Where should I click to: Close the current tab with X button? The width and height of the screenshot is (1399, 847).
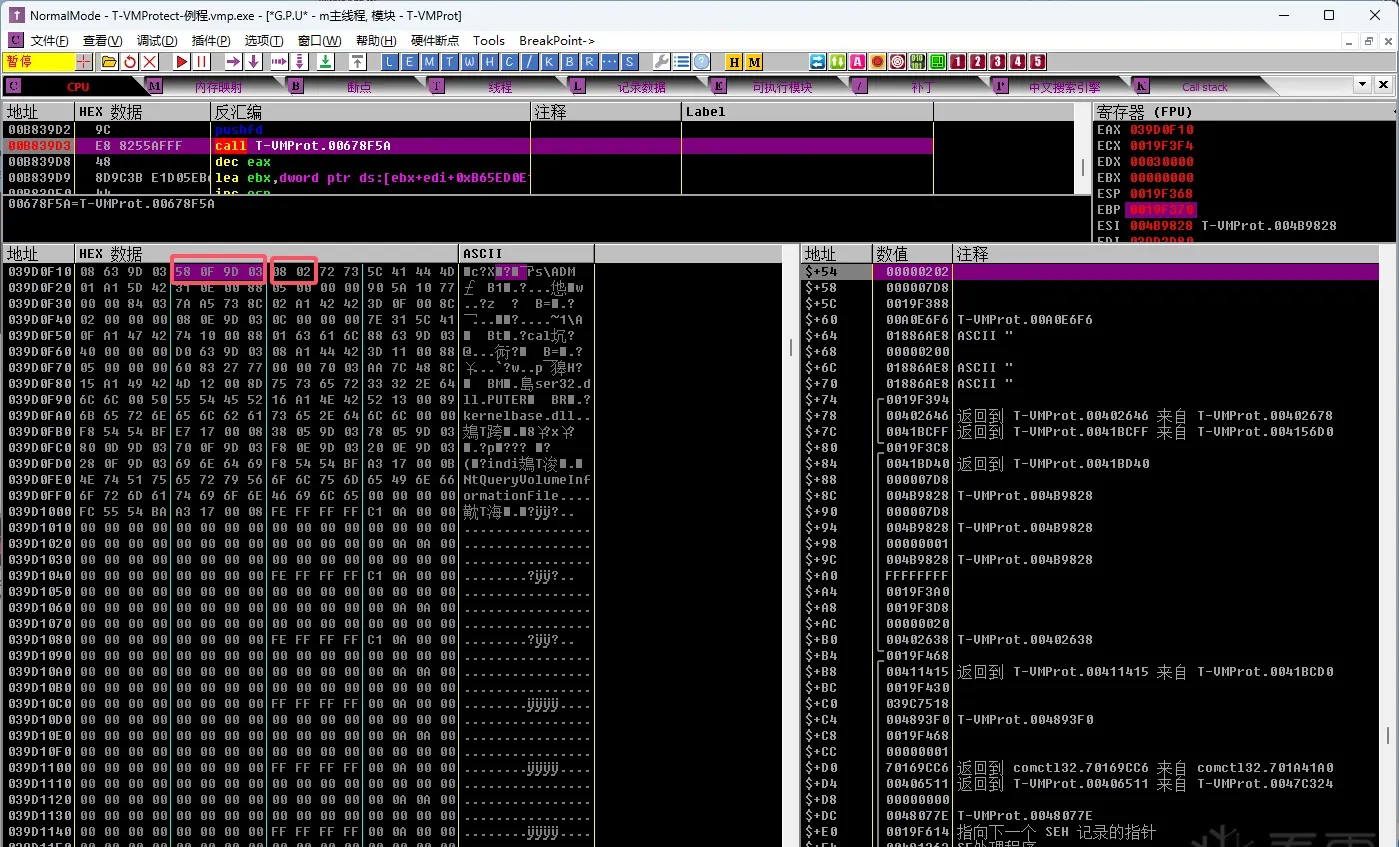point(1383,85)
